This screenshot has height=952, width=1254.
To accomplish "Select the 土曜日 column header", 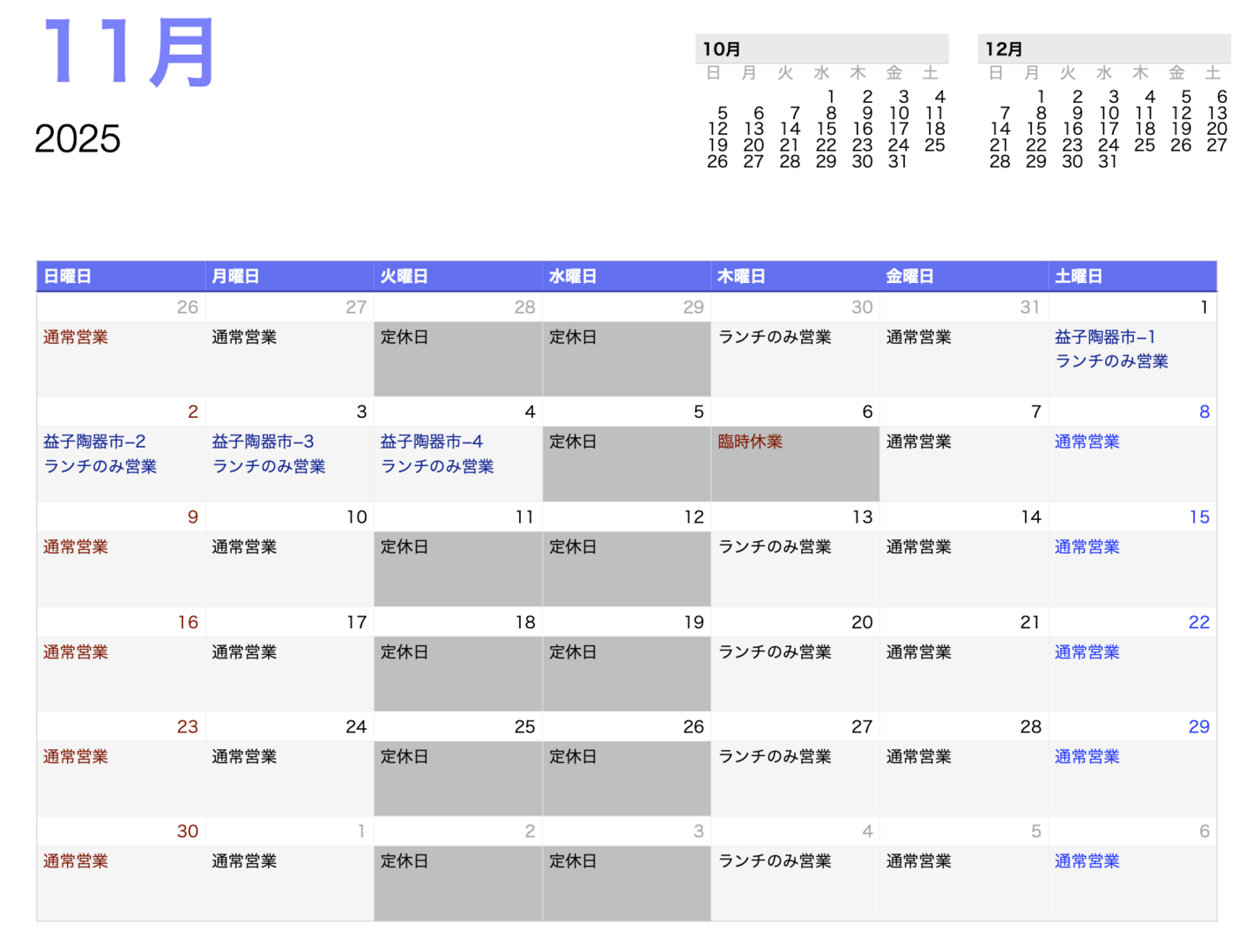I will click(x=1078, y=276).
